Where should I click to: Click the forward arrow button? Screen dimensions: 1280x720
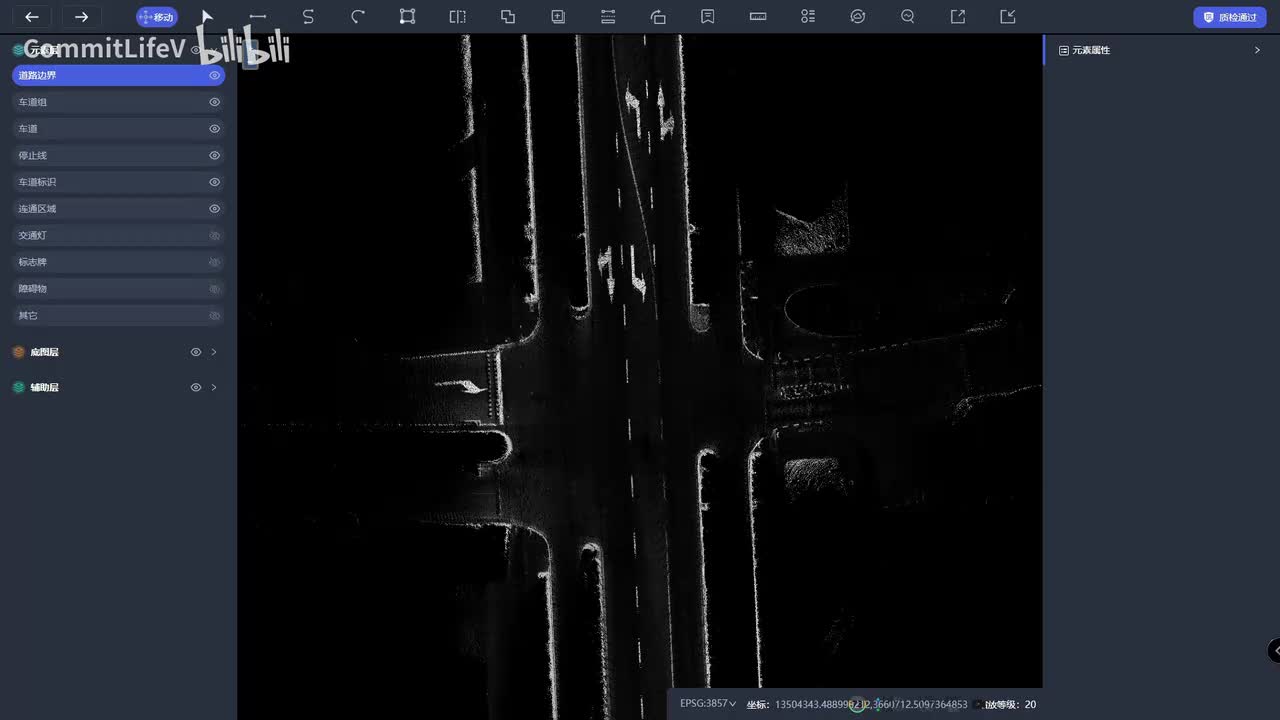[82, 17]
